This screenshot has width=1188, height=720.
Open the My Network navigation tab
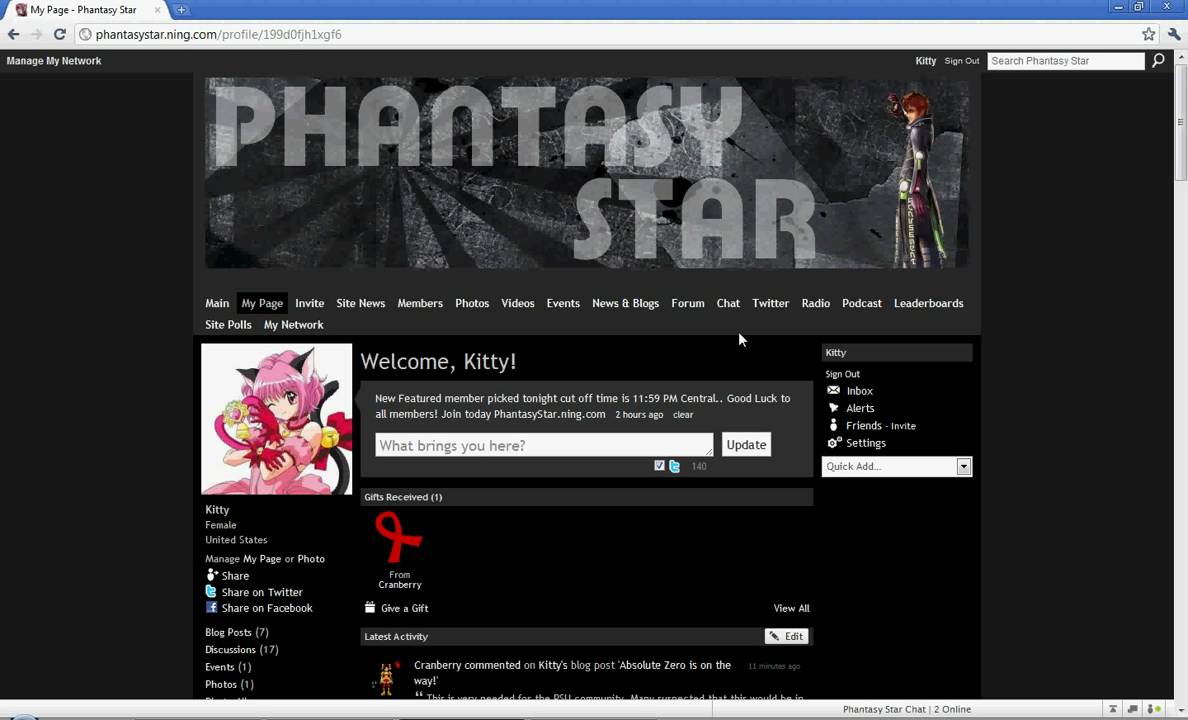[293, 324]
